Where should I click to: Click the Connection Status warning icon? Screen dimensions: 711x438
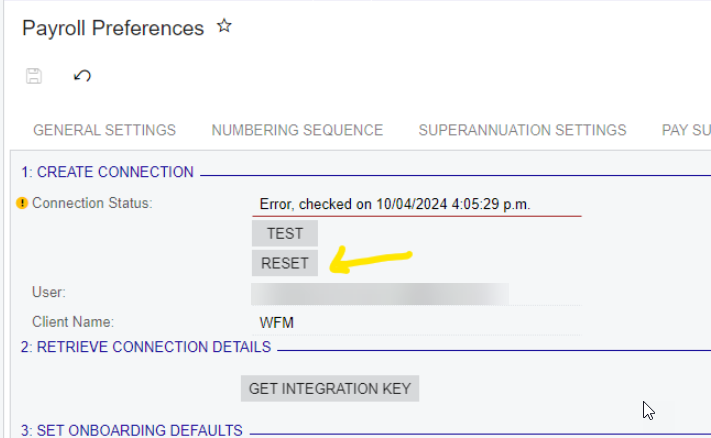(22, 203)
